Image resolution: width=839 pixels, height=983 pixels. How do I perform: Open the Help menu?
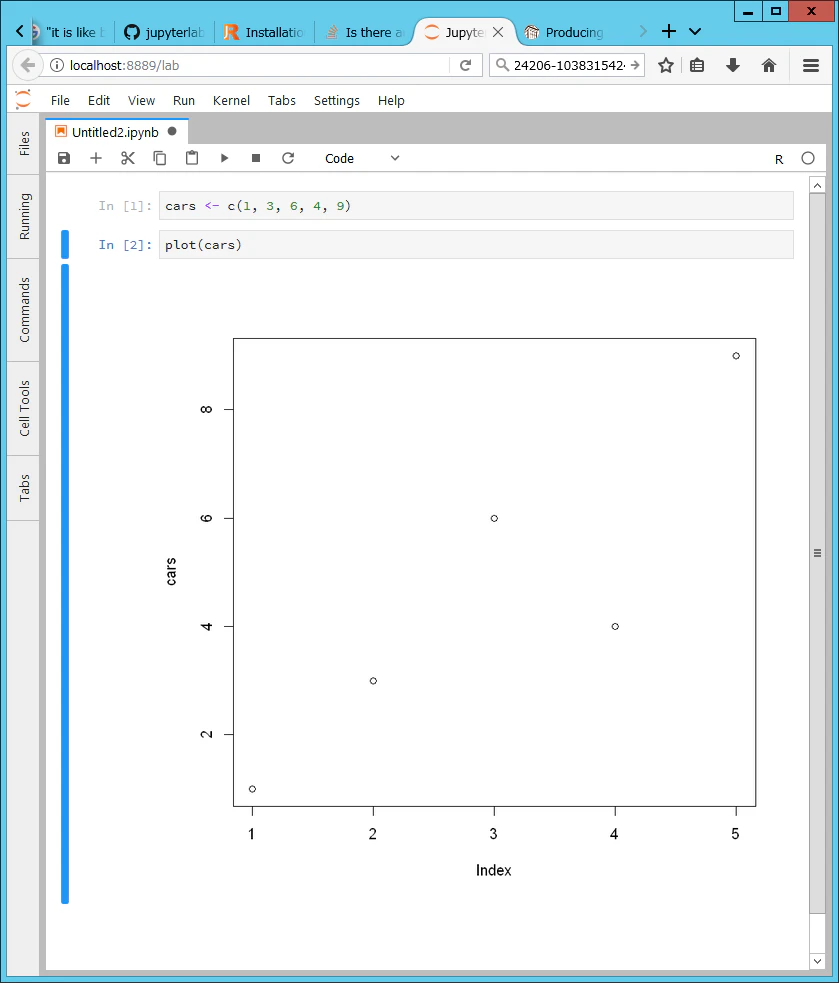(391, 100)
